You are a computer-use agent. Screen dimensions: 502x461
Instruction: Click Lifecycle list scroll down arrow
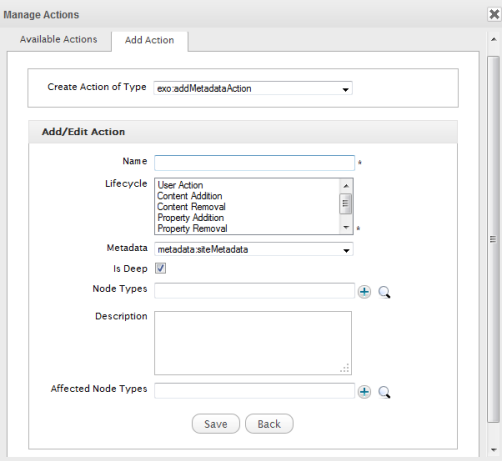(346, 227)
